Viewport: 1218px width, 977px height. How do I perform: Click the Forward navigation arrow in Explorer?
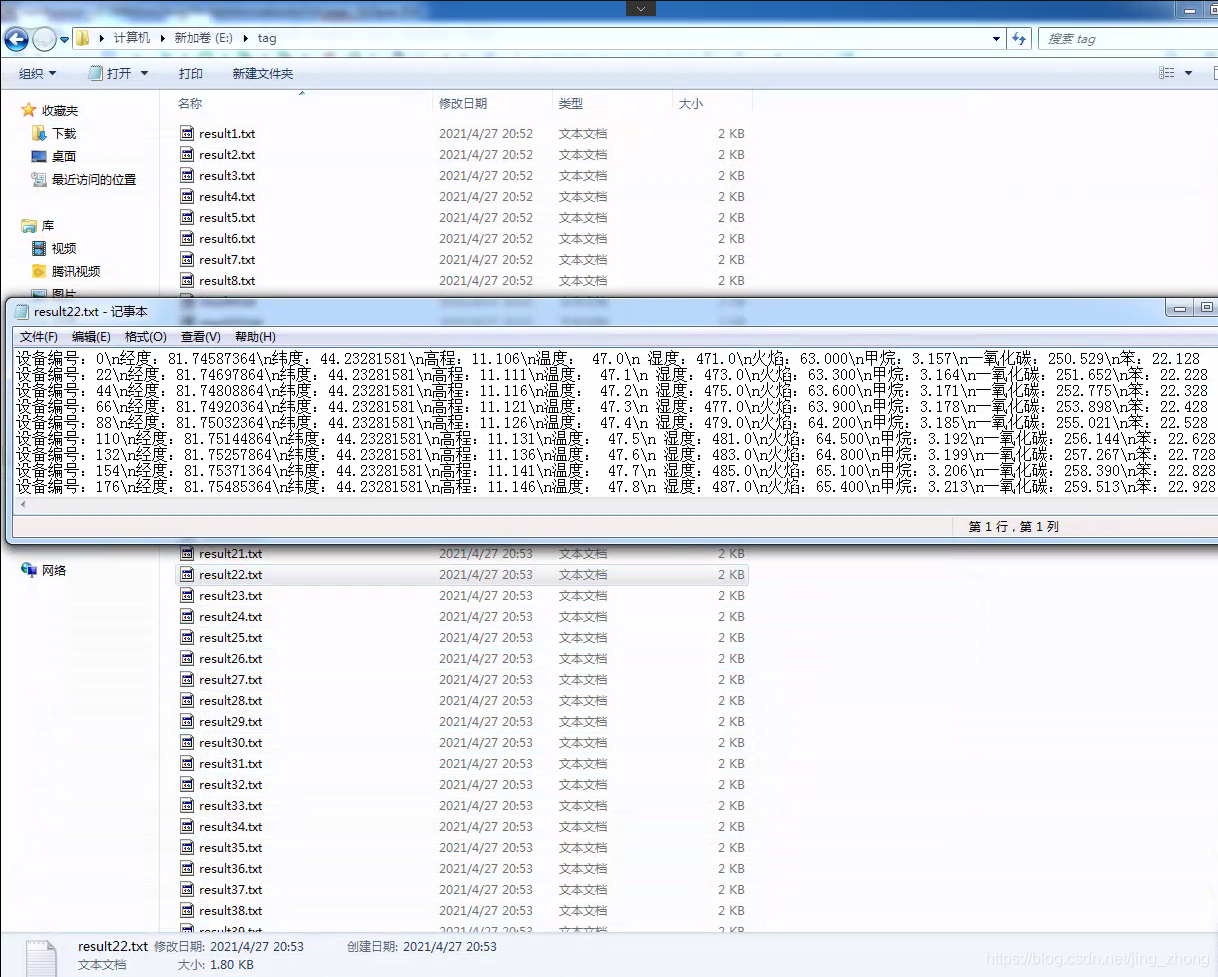tap(44, 39)
